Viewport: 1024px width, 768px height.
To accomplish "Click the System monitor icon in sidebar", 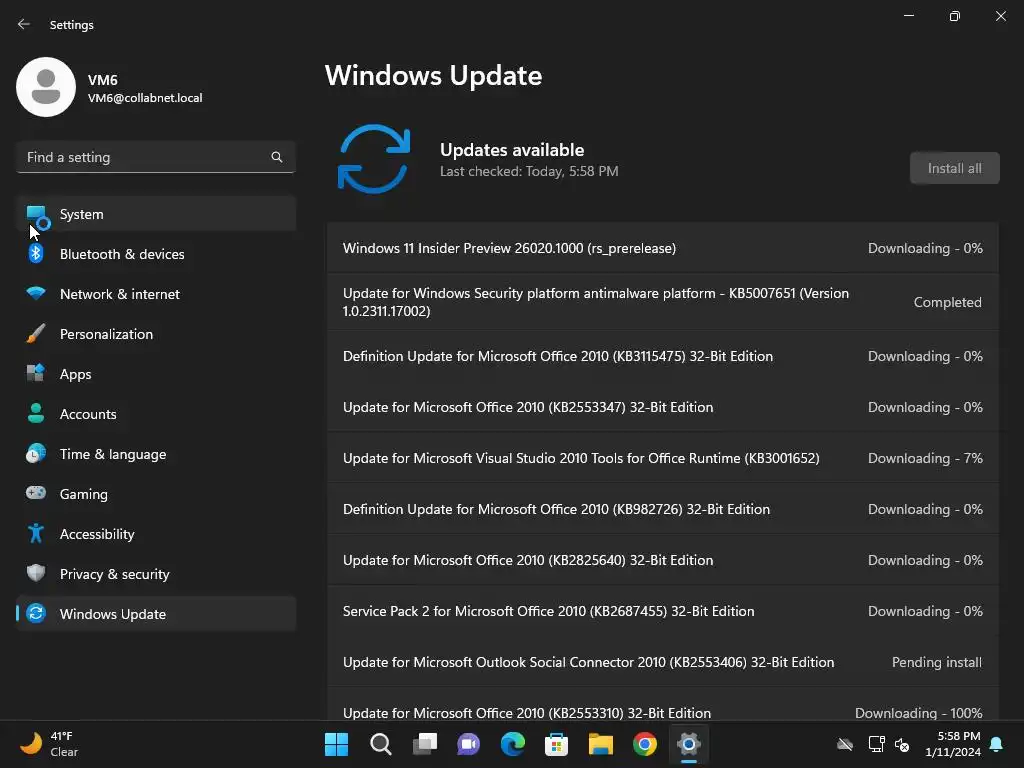I will click(x=37, y=216).
